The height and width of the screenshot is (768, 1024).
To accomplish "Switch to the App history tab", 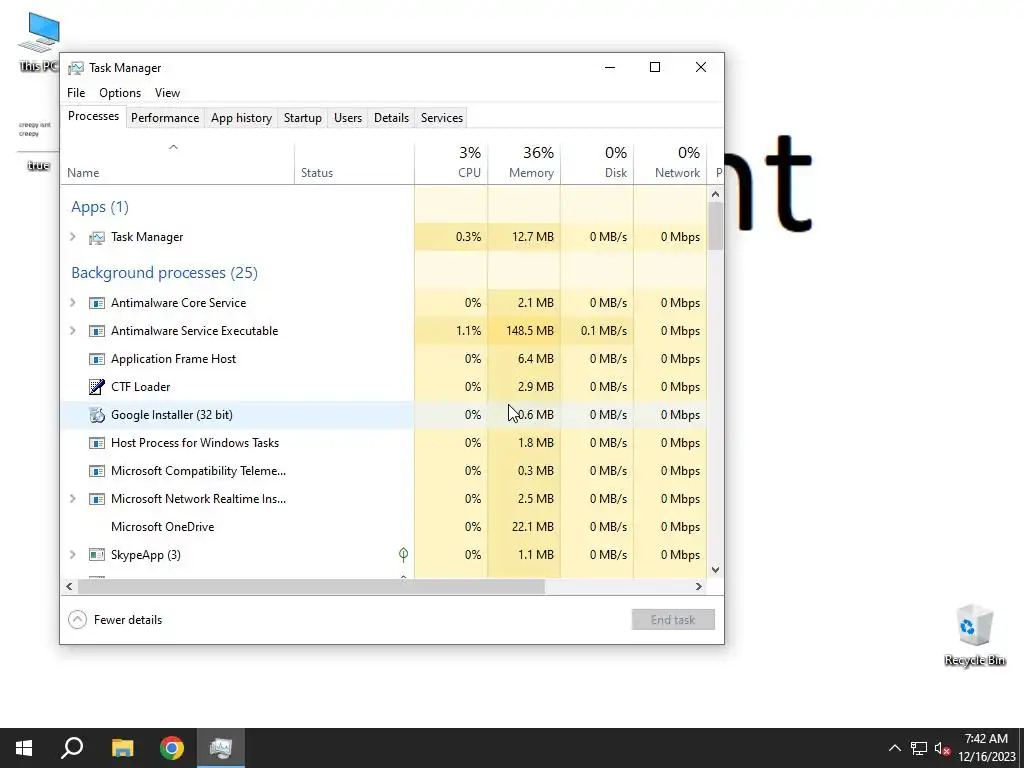I will click(241, 118).
